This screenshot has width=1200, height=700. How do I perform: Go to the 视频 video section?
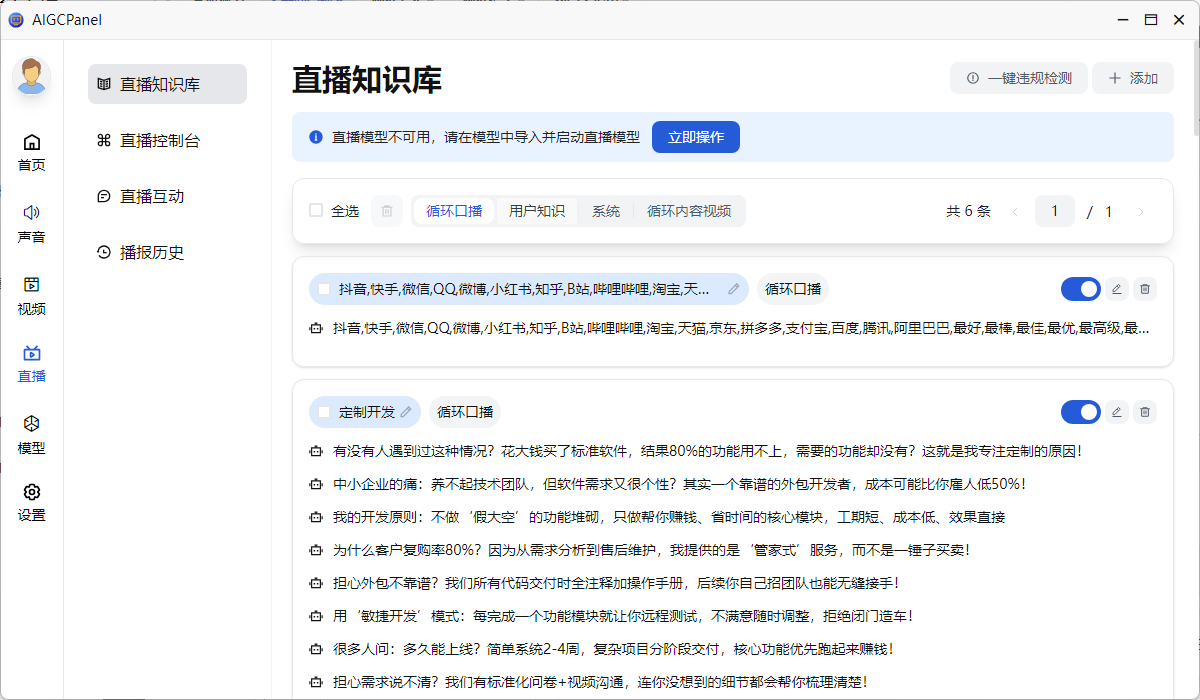point(32,296)
